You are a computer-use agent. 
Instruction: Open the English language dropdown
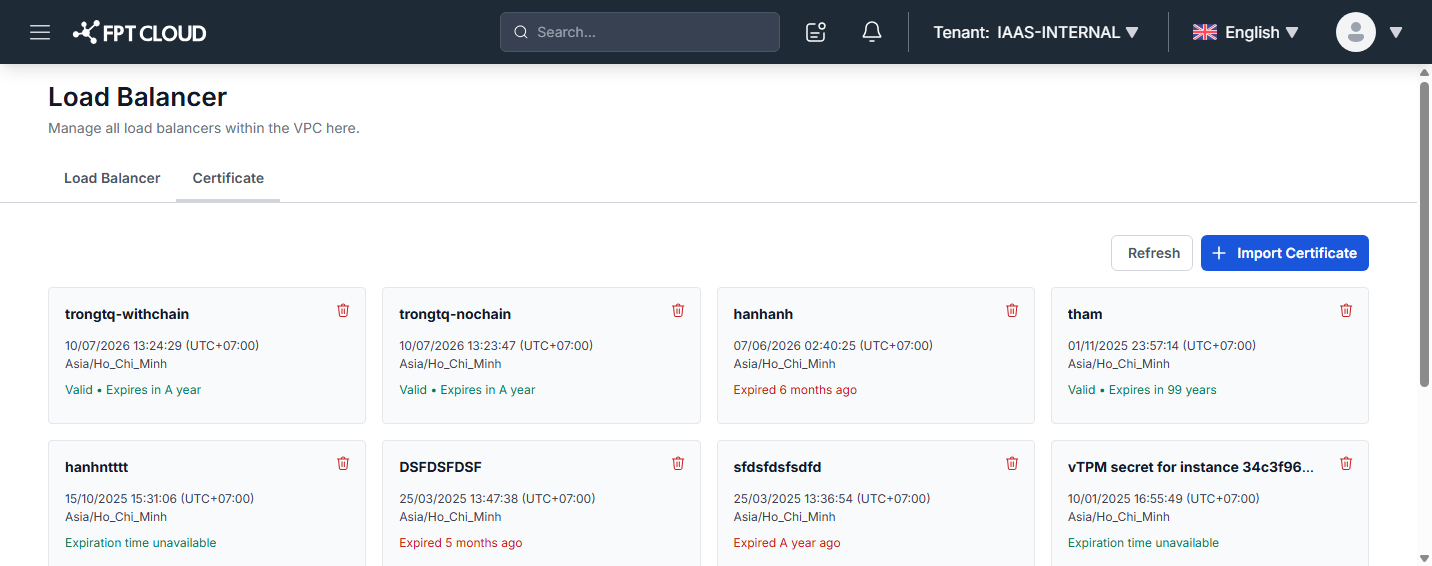tap(1246, 32)
